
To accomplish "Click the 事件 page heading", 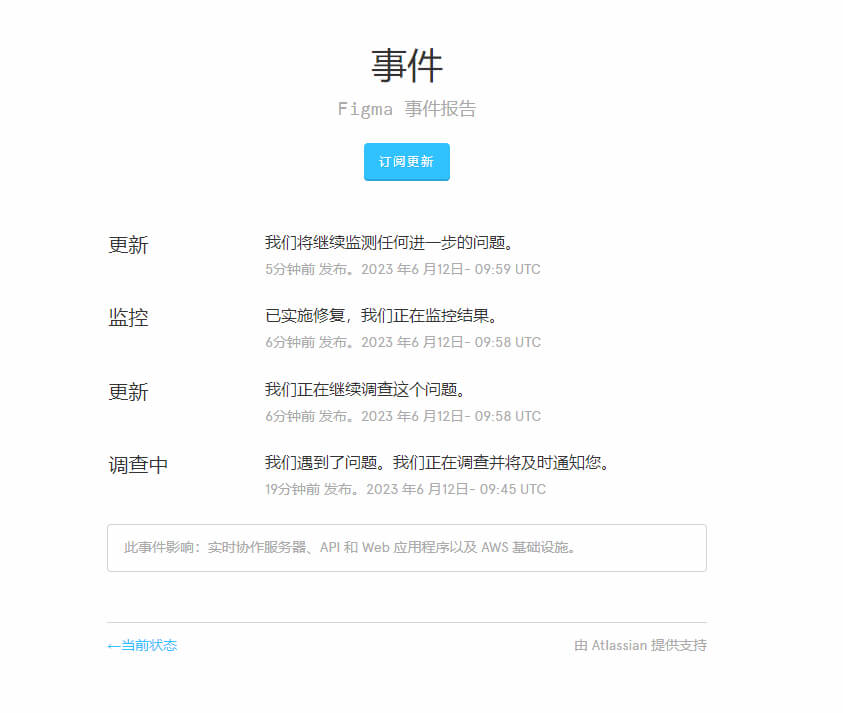I will pos(406,66).
